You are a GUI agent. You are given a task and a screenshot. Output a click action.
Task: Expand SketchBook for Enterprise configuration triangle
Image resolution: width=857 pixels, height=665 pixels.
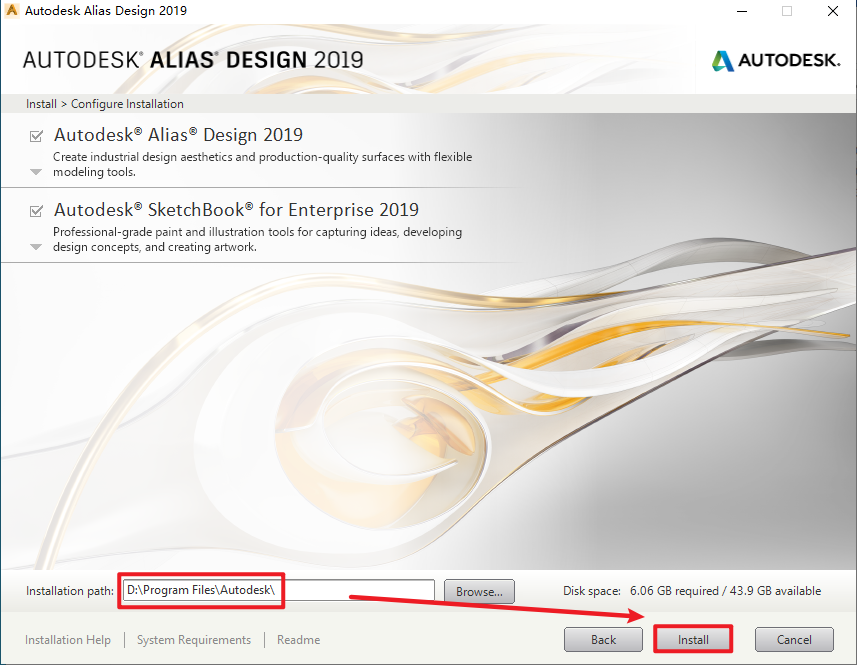click(37, 247)
